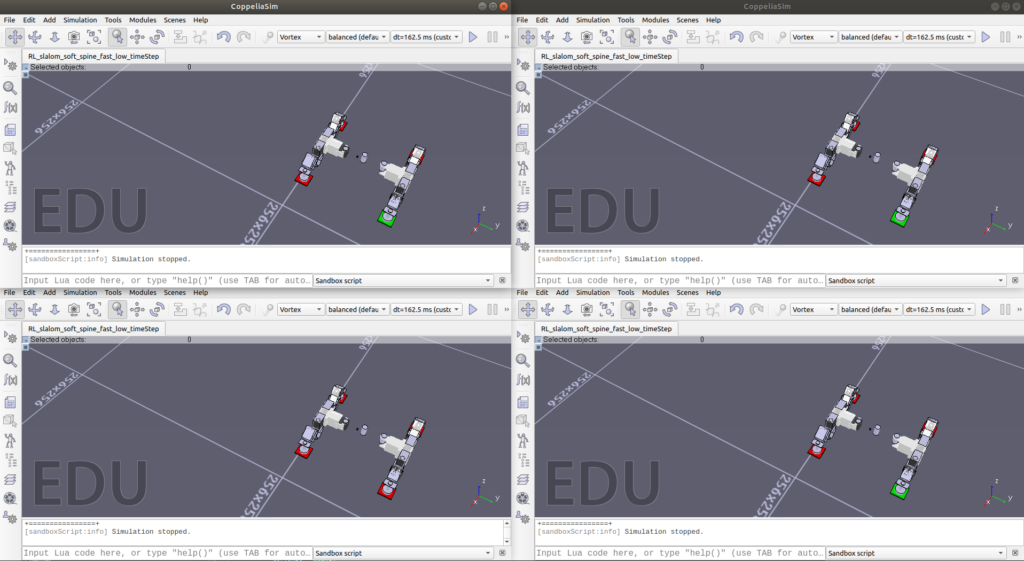Click console scrollbar in bottom-left window

click(507, 532)
